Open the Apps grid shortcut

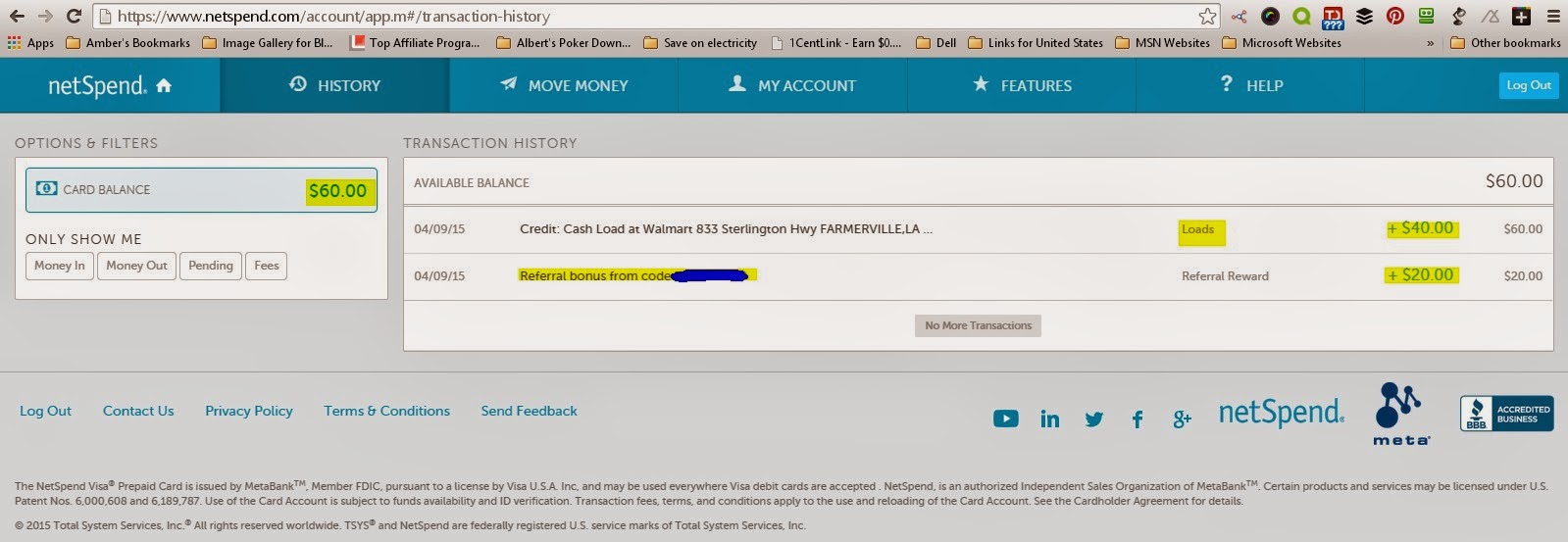[30, 42]
